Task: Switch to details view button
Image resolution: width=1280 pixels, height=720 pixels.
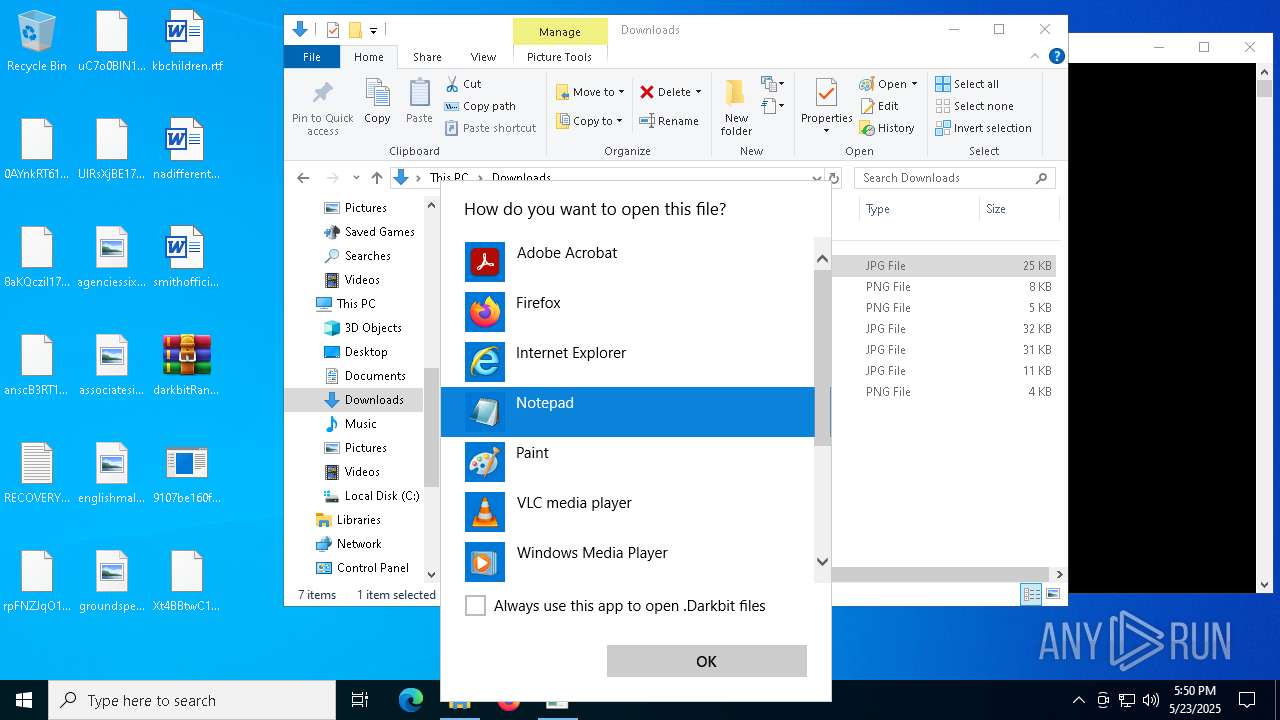Action: (1031, 594)
